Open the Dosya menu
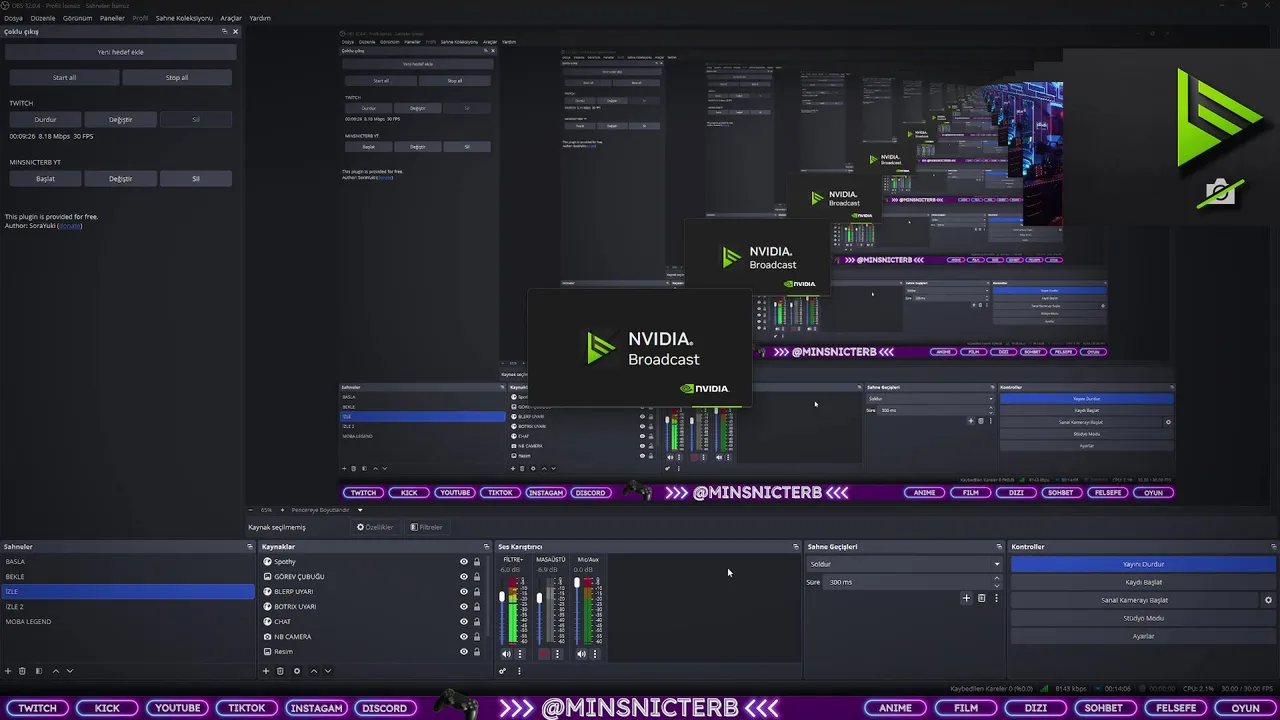This screenshot has height=720, width=1280. point(13,18)
